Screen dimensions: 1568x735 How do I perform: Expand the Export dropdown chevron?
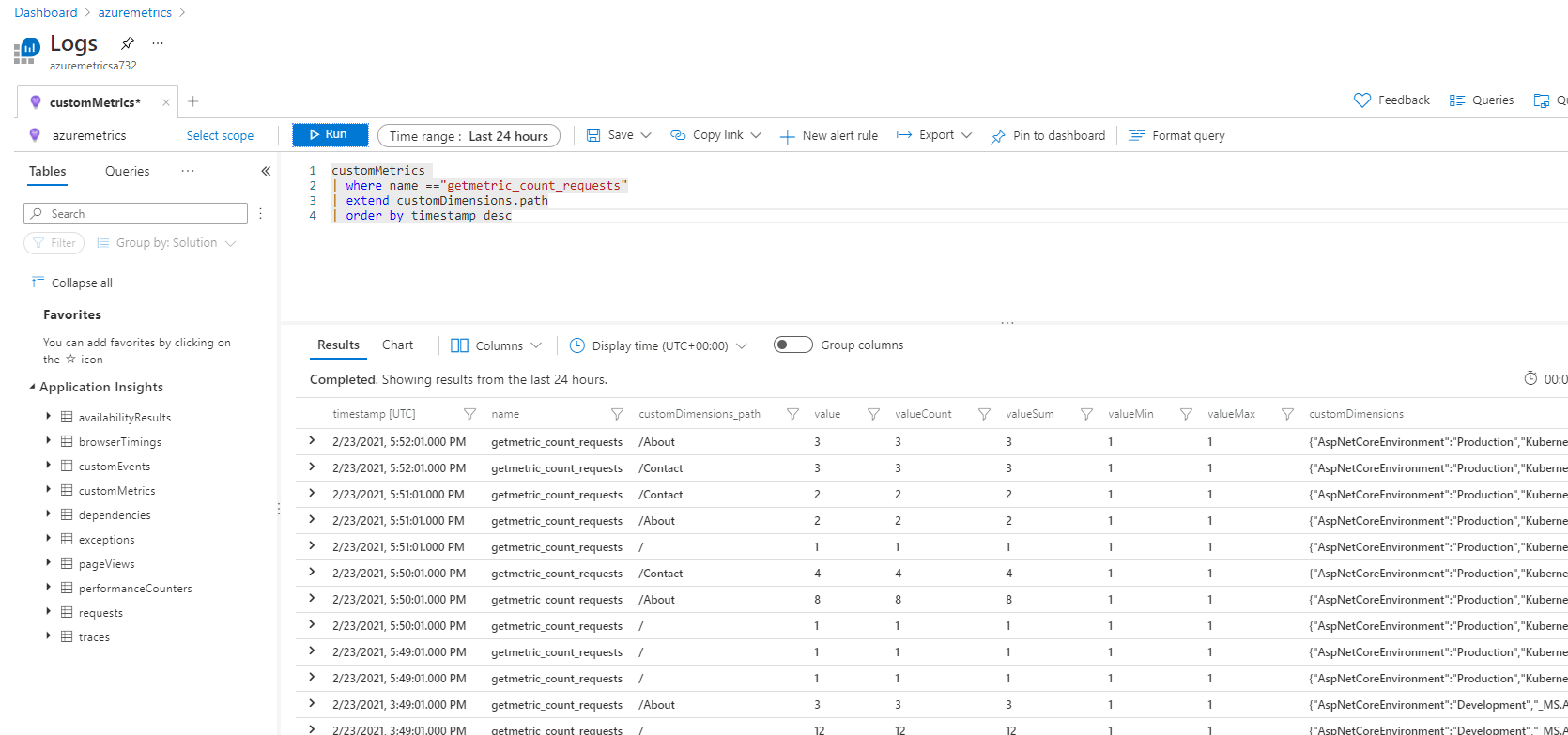(966, 135)
